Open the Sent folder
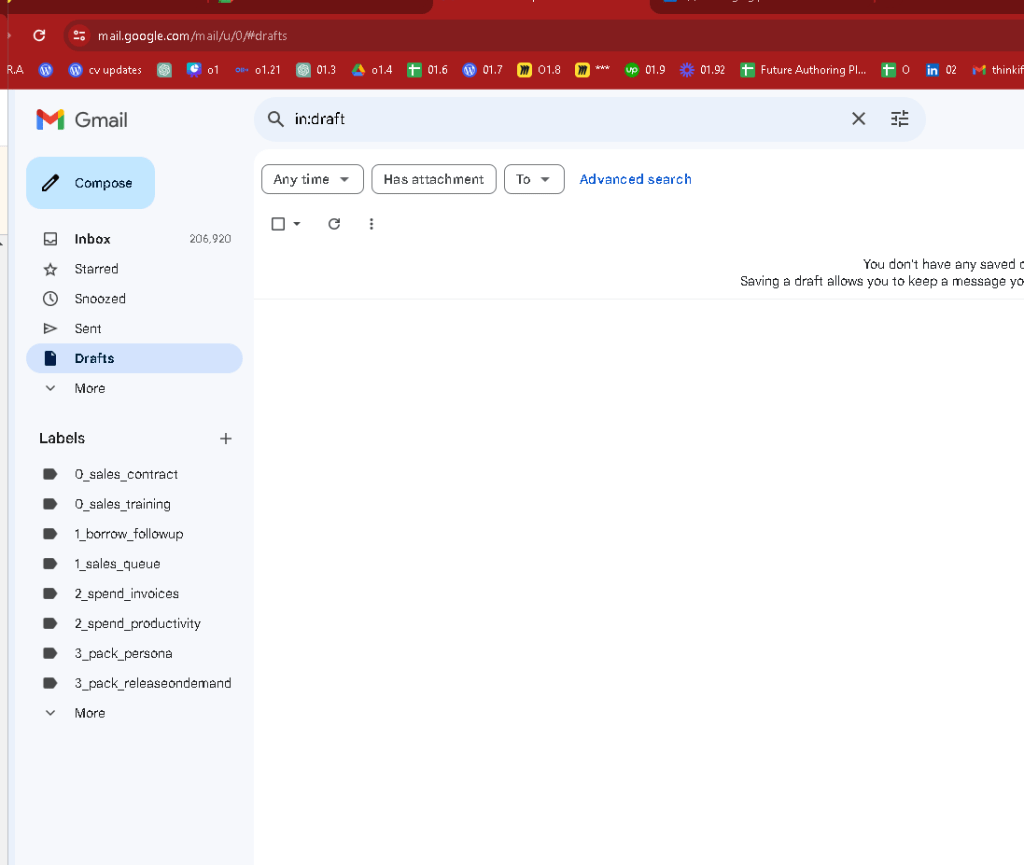The height and width of the screenshot is (865, 1024). coord(134,328)
